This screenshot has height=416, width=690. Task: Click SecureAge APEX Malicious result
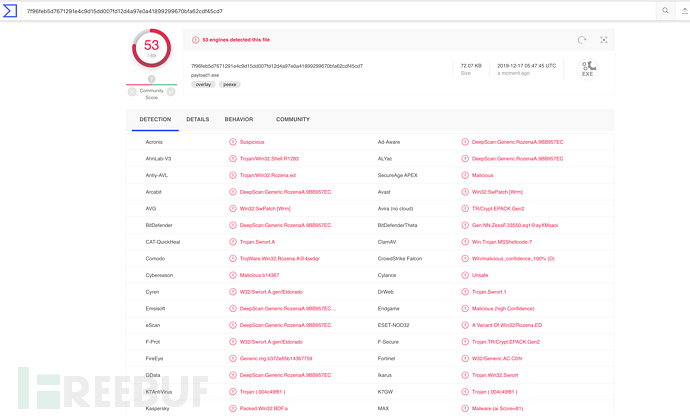pyautogui.click(x=482, y=175)
